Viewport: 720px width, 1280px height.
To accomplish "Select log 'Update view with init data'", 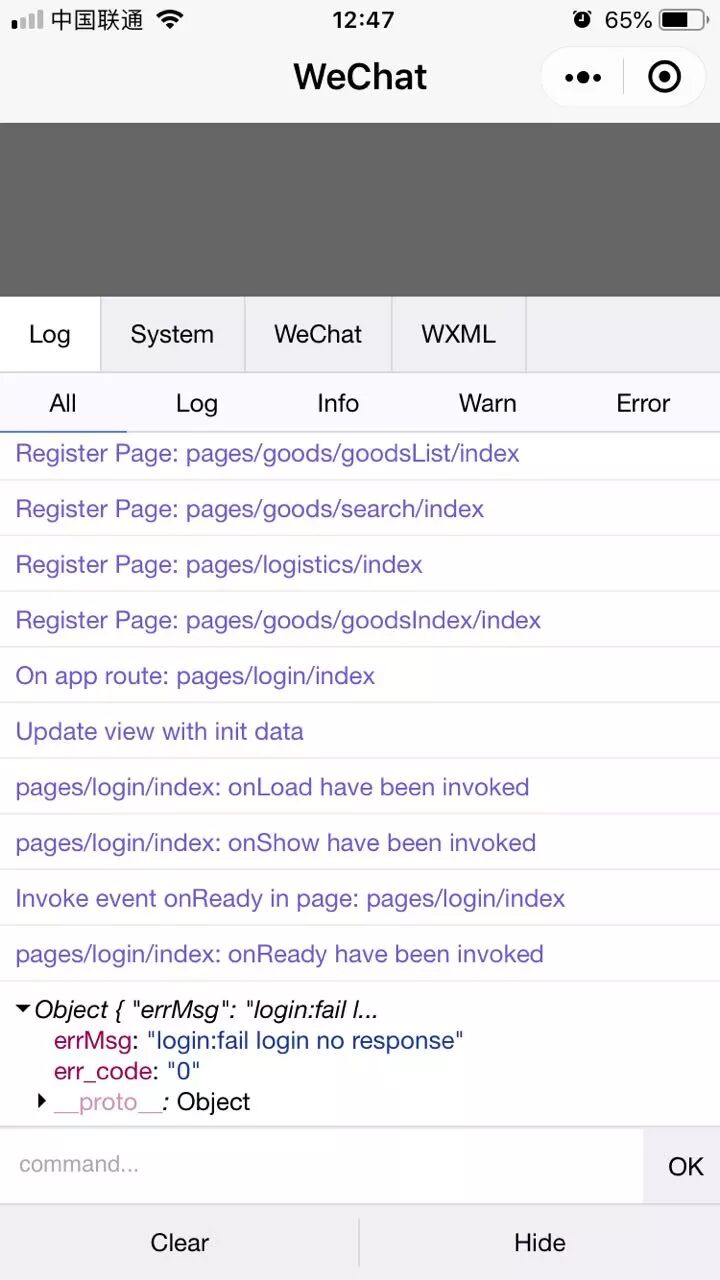I will (360, 731).
